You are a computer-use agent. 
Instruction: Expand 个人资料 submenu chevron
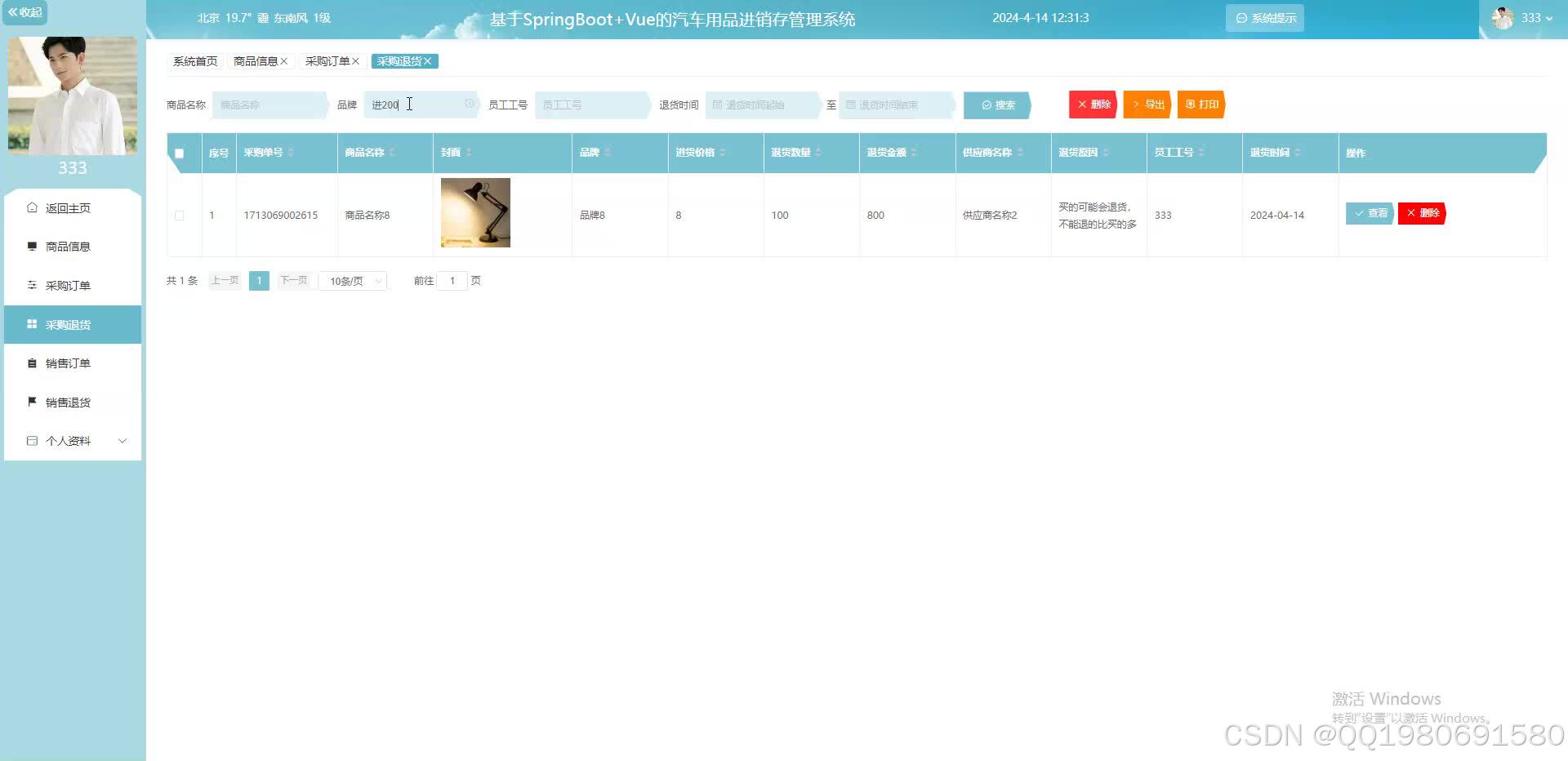click(122, 441)
